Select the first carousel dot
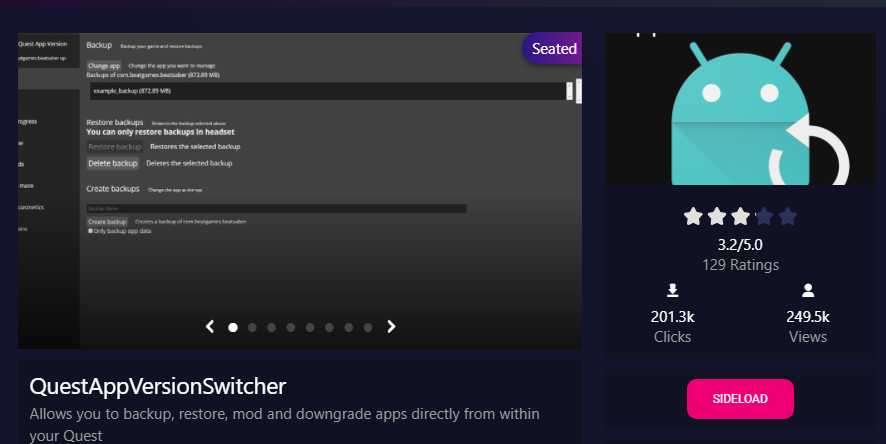Screen dimensions: 886x444 pos(233,327)
